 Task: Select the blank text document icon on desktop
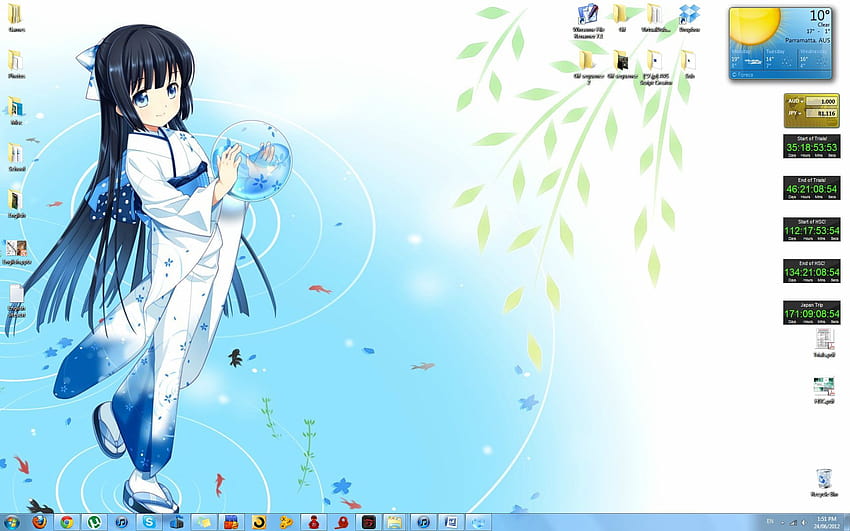click(x=16, y=301)
